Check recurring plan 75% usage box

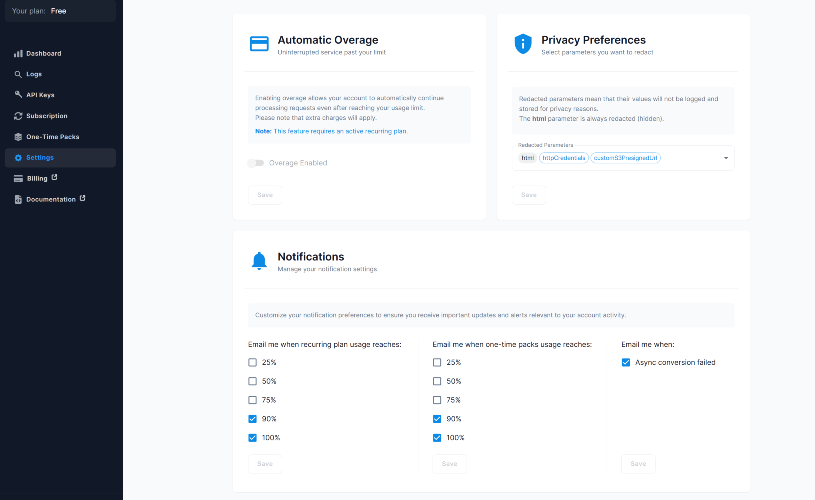click(x=253, y=400)
